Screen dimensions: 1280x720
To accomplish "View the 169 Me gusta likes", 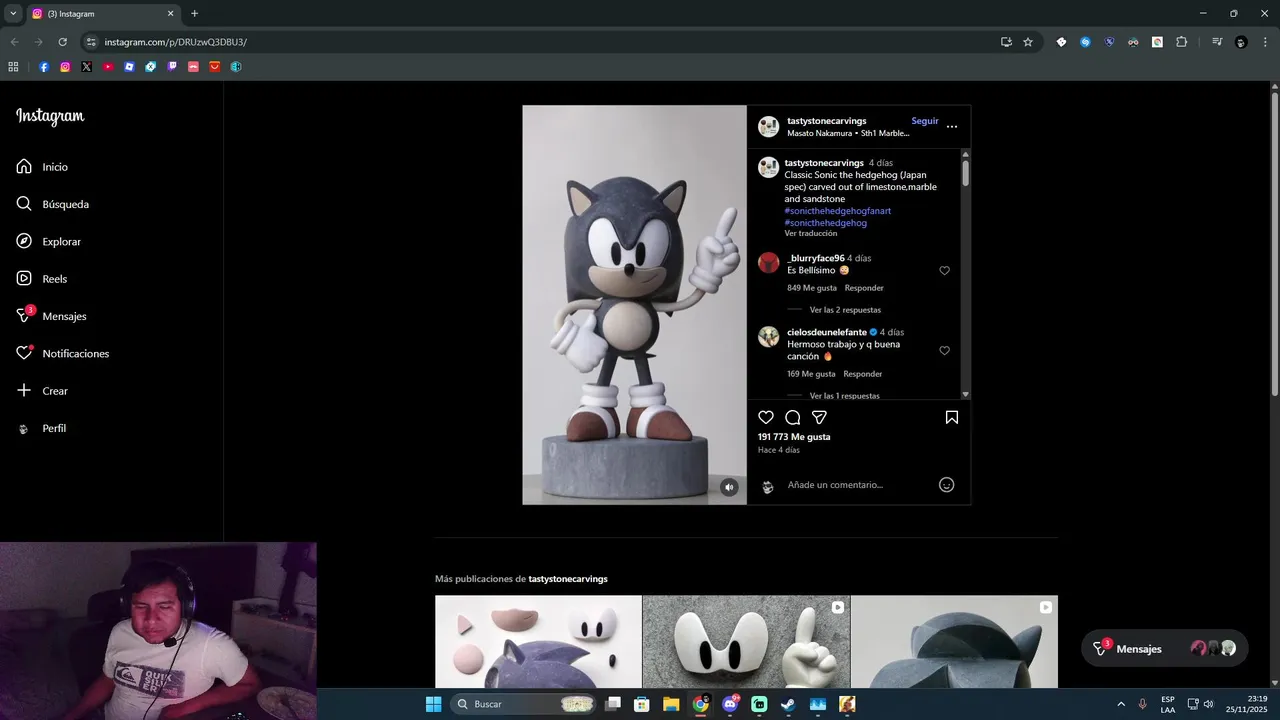I will [x=811, y=374].
